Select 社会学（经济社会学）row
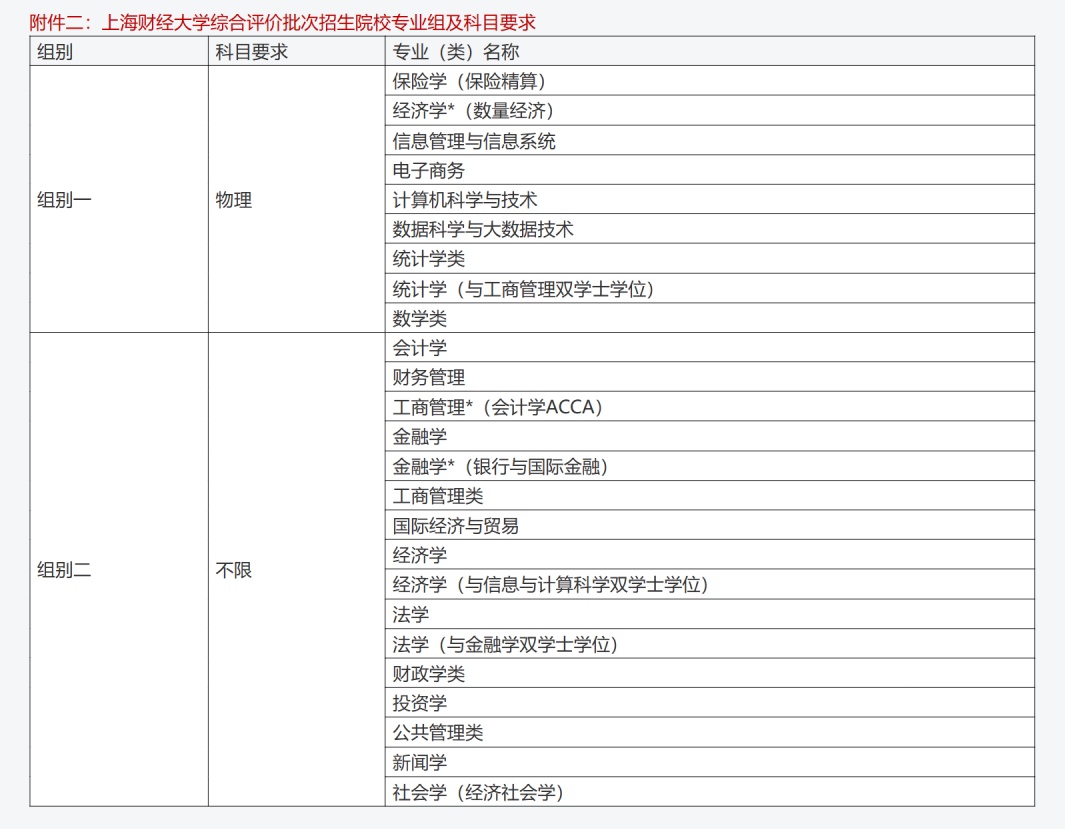The width and height of the screenshot is (1065, 829). tap(710, 792)
